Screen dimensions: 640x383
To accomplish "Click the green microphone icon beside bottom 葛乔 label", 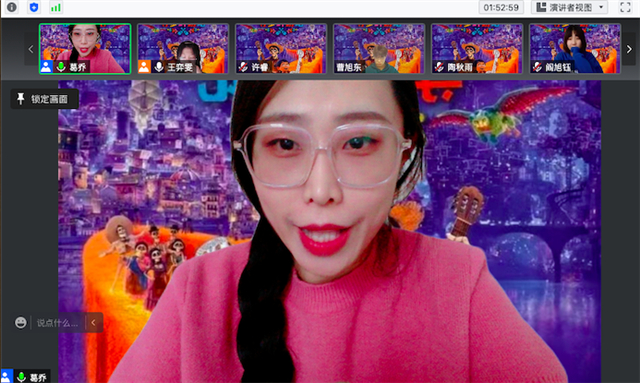I will 21,377.
